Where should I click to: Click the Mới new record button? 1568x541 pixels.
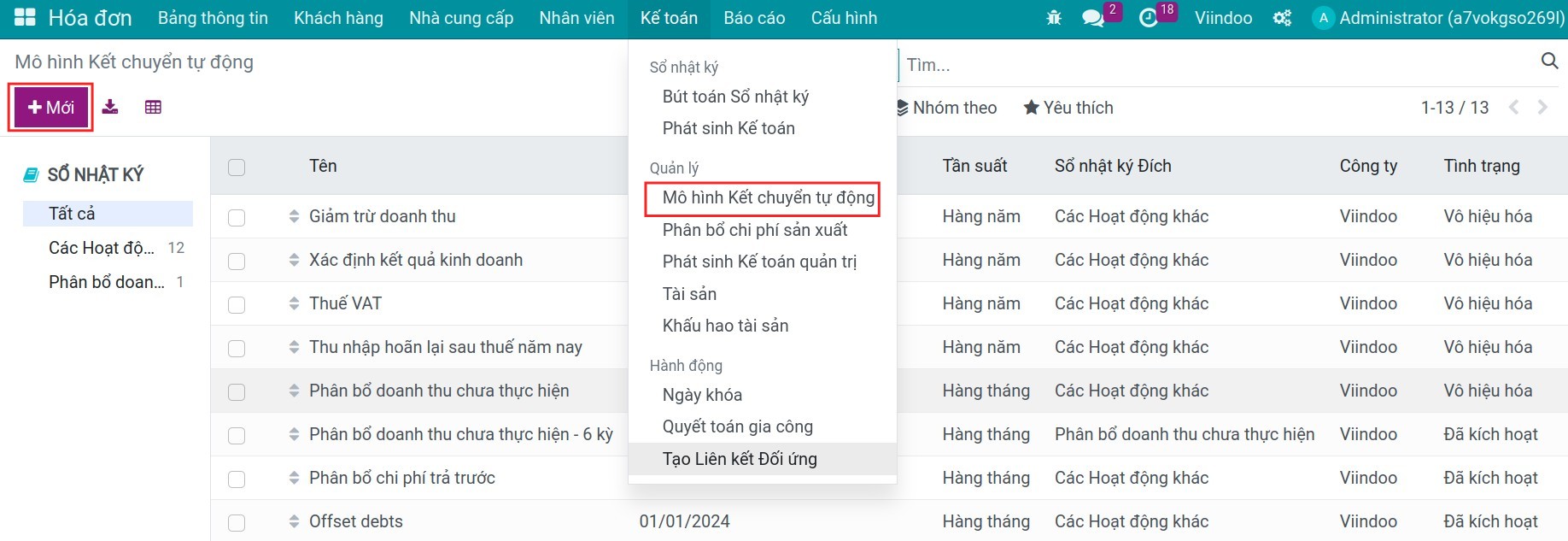50,108
